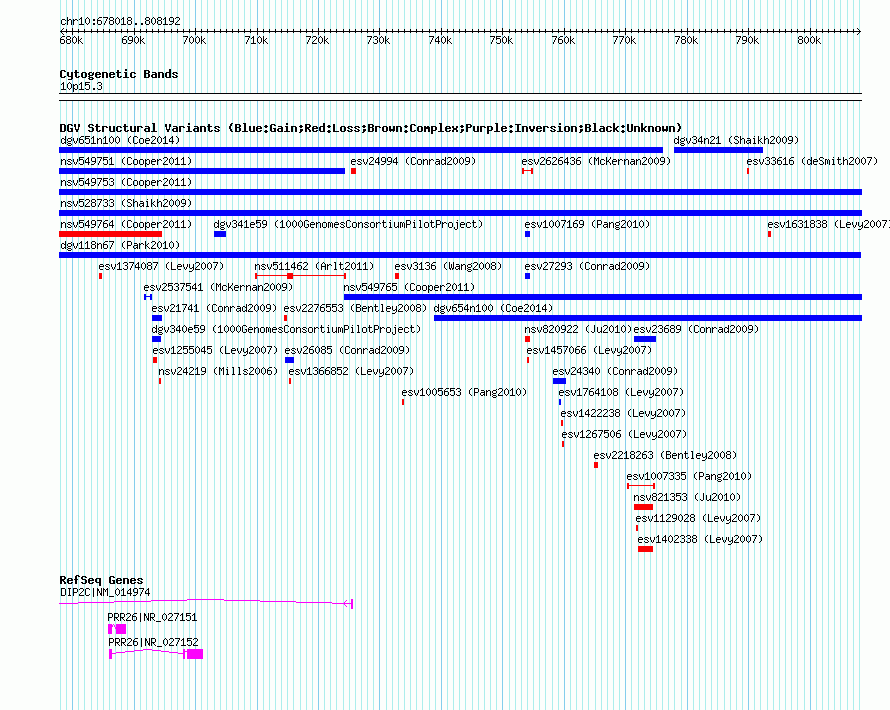This screenshot has width=890, height=710.
Task: Click the 700k ruler tick label
Action: (194, 40)
